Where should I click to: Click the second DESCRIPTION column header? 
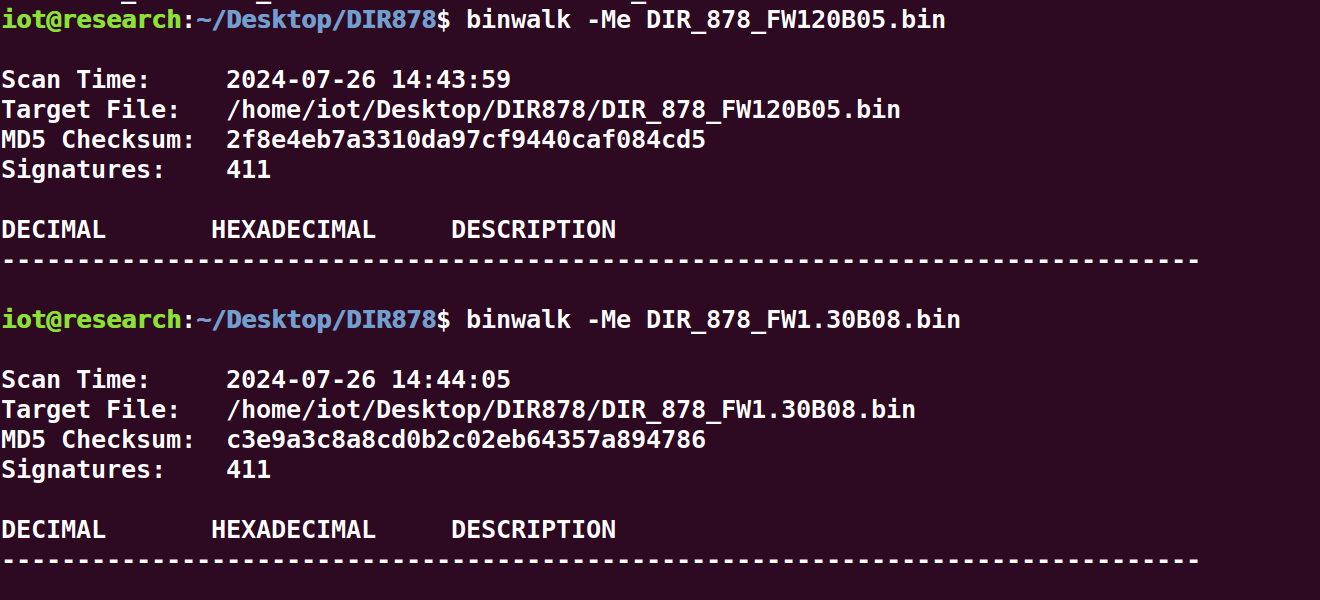click(x=533, y=529)
